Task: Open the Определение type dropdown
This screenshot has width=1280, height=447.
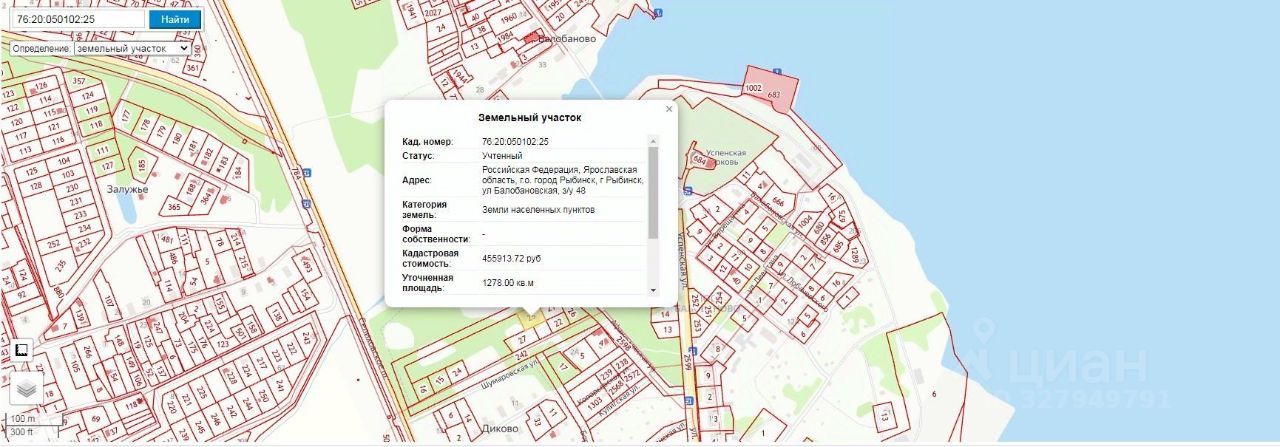Action: (132, 48)
